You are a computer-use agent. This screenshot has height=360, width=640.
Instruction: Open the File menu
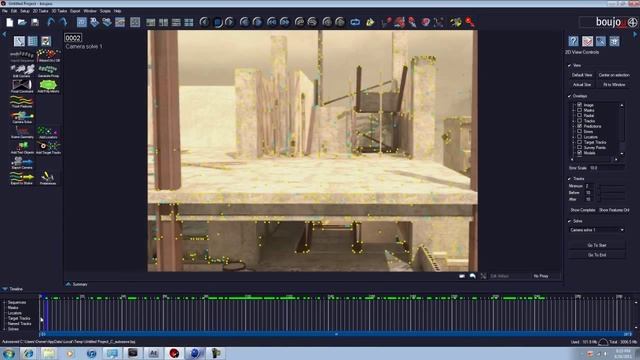click(5, 11)
